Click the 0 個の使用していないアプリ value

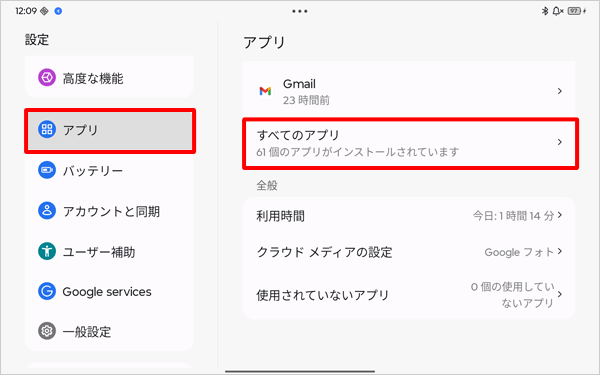click(512, 295)
